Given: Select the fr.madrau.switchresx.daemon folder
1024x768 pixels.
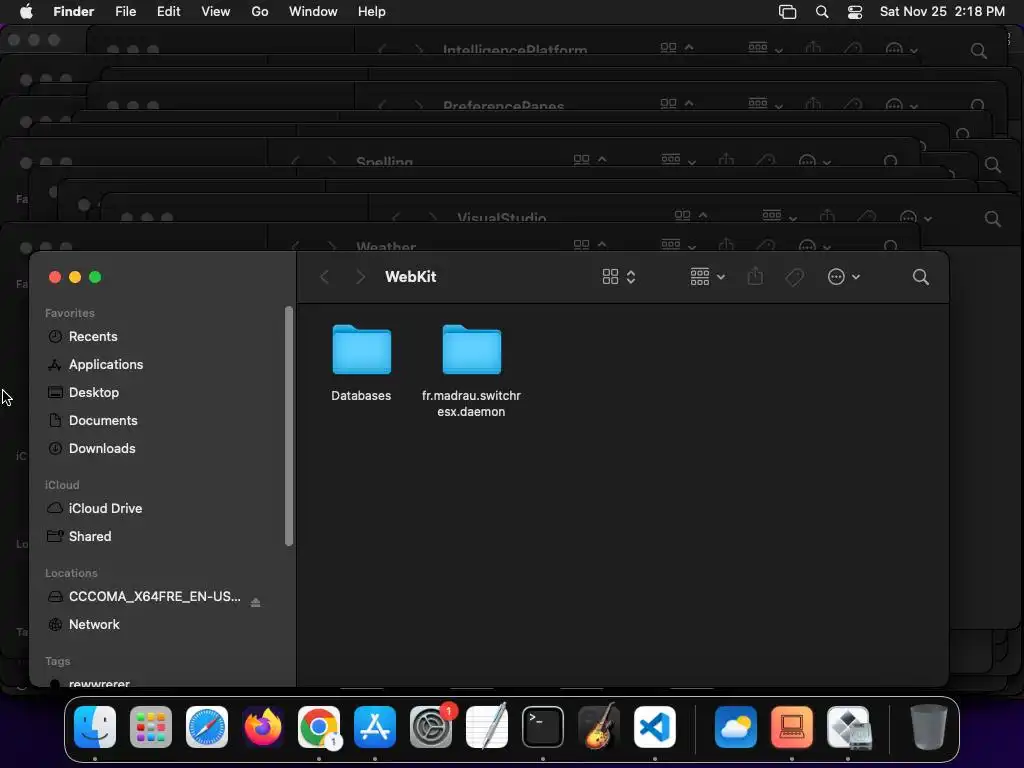Looking at the screenshot, I should (471, 350).
